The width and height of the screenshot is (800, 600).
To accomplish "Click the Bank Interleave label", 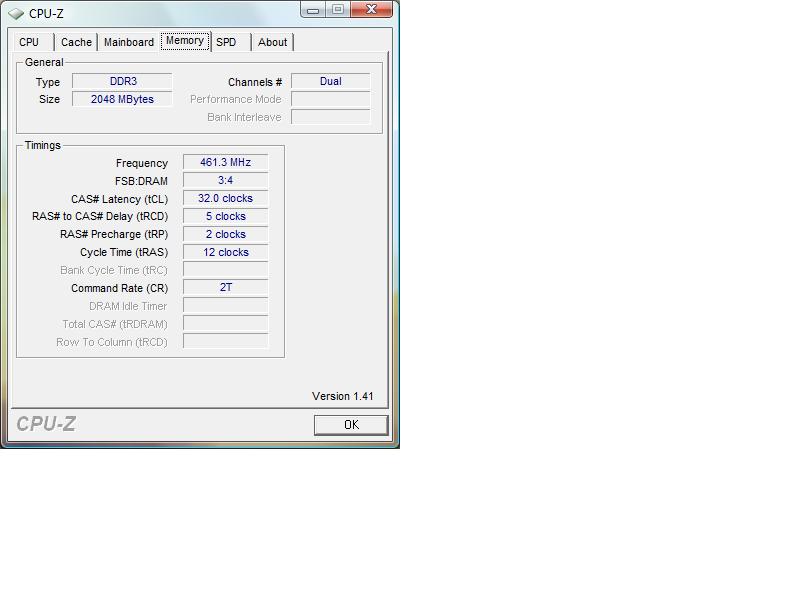I will tap(244, 117).
